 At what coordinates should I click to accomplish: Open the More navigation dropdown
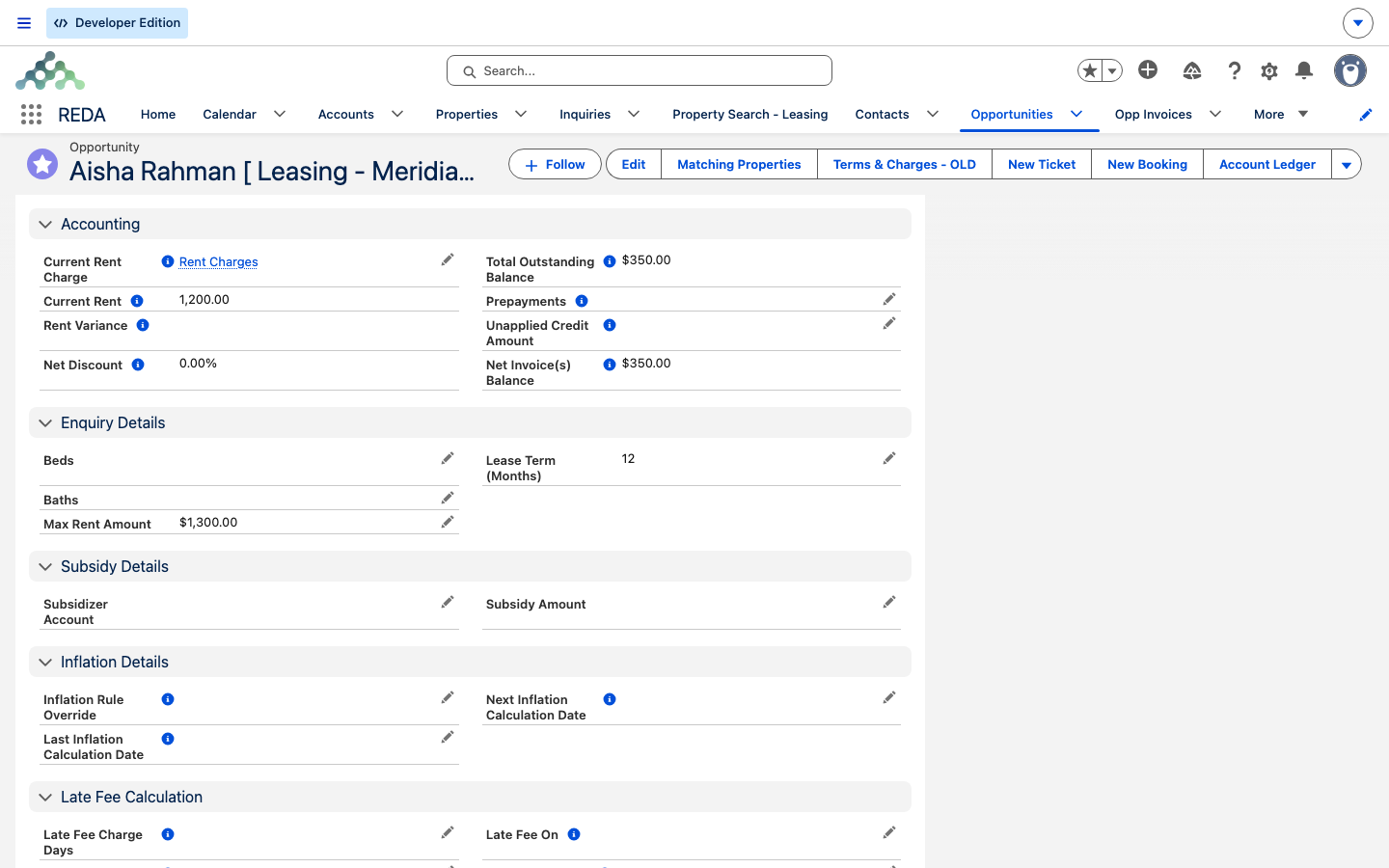pyautogui.click(x=1281, y=114)
